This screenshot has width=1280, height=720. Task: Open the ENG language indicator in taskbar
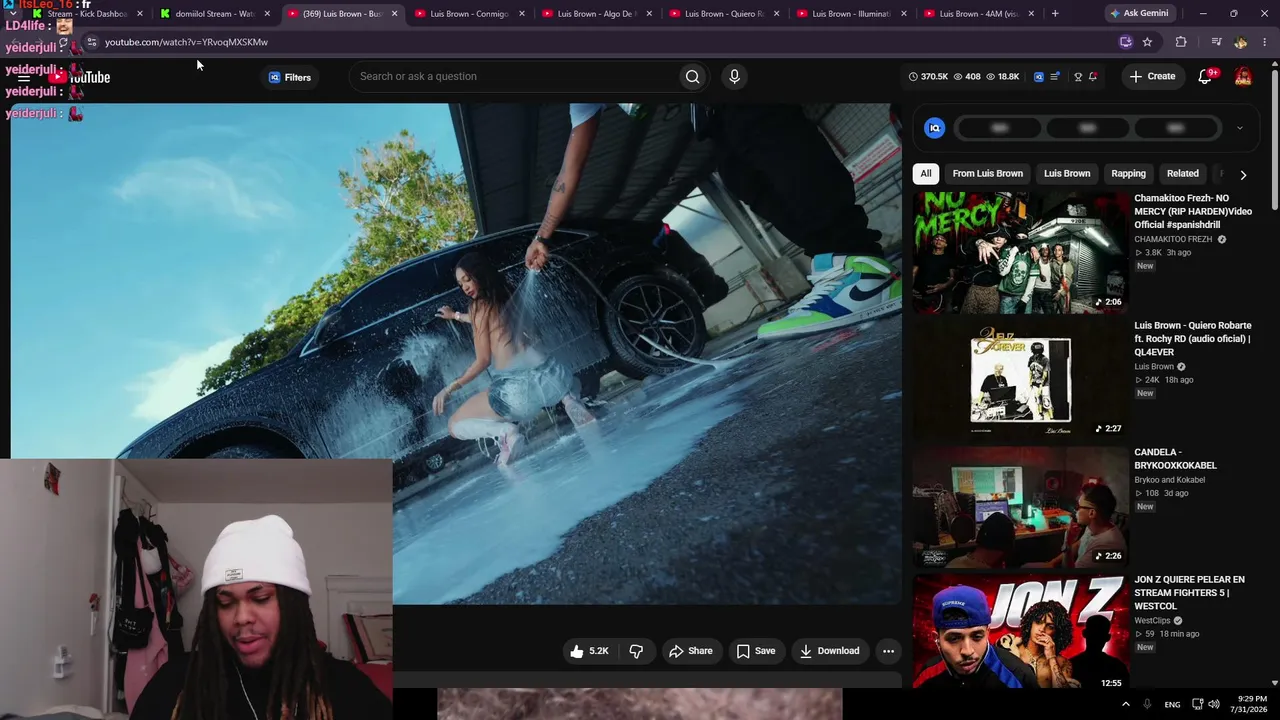point(1172,704)
